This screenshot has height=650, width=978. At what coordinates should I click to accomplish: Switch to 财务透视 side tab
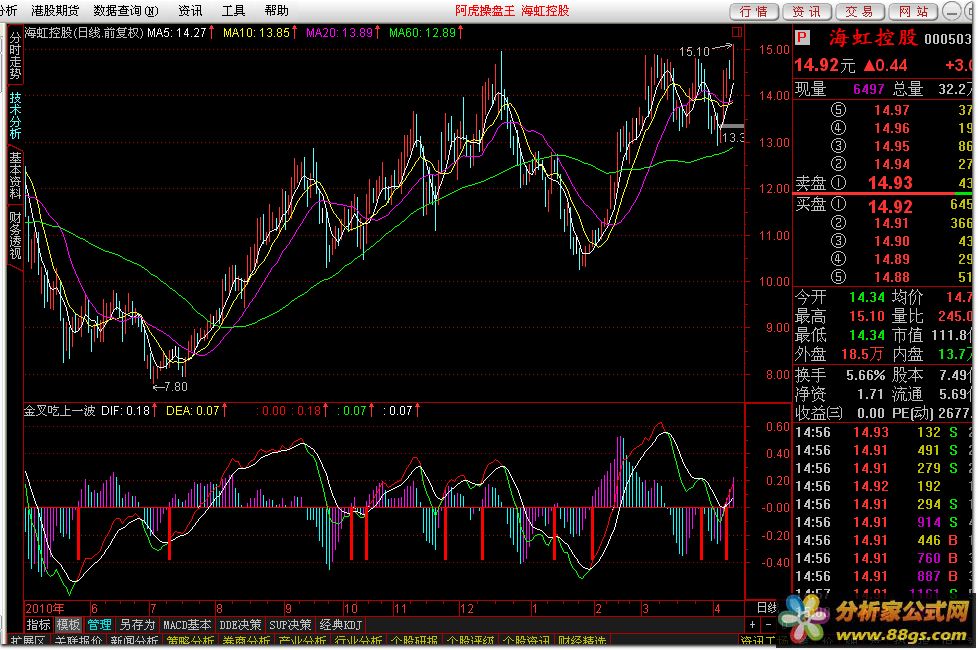point(15,235)
